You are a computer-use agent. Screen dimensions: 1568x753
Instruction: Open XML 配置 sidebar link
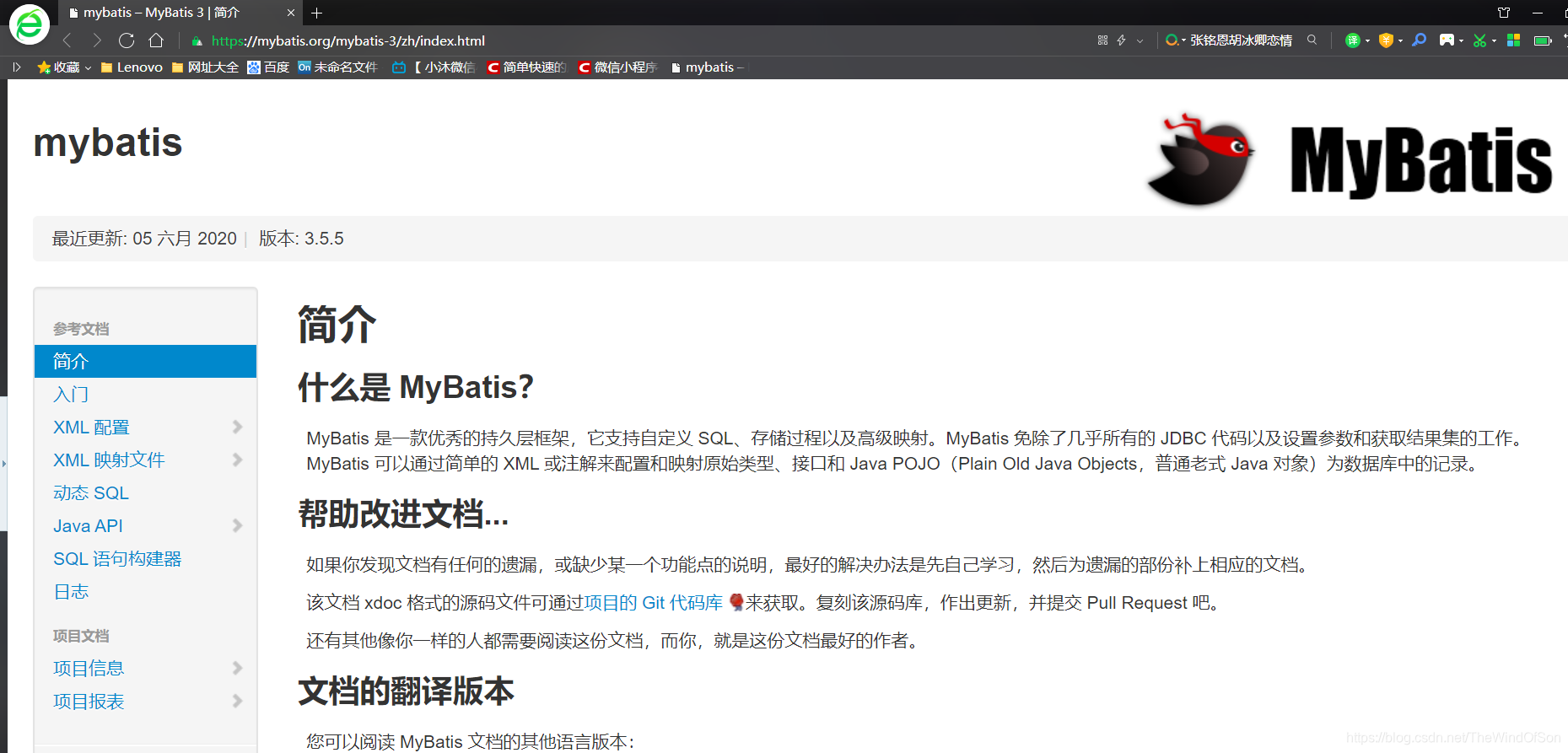91,427
